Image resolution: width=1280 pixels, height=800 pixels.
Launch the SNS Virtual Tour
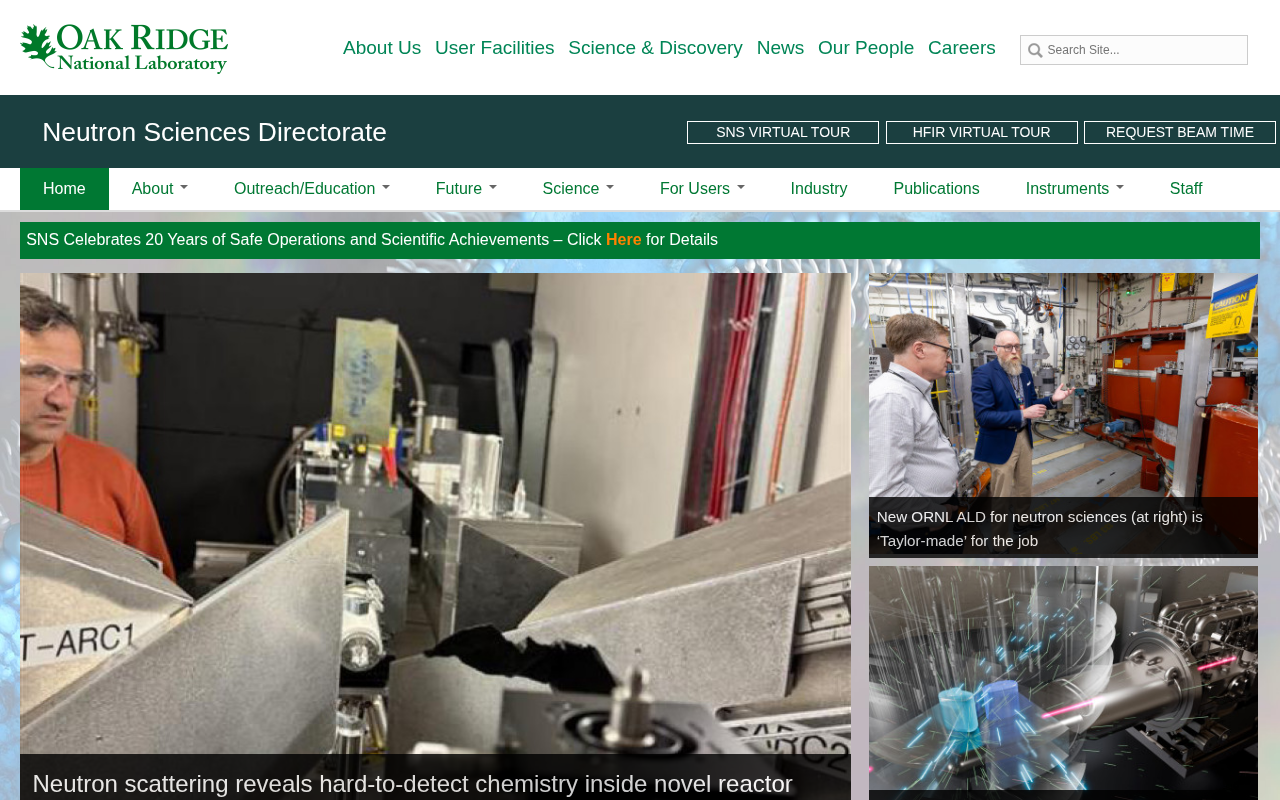tap(783, 132)
